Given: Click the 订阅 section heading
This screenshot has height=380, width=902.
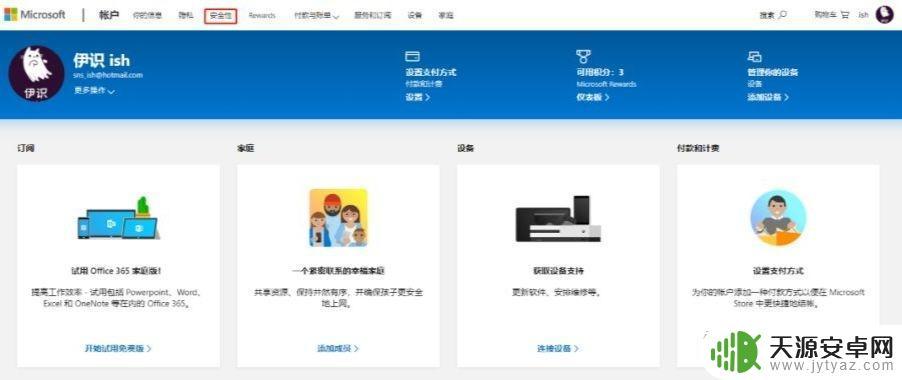Looking at the screenshot, I should [x=26, y=148].
